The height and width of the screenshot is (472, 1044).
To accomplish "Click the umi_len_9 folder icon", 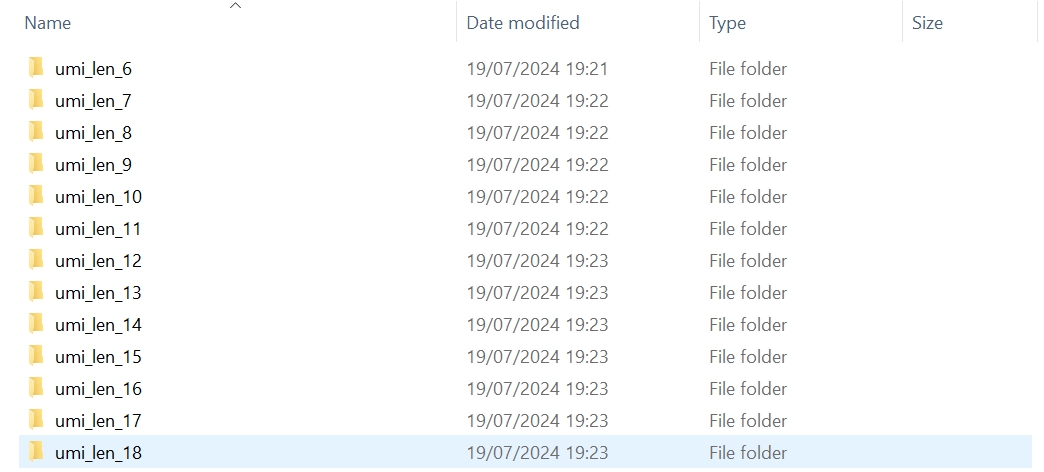I will [37, 164].
